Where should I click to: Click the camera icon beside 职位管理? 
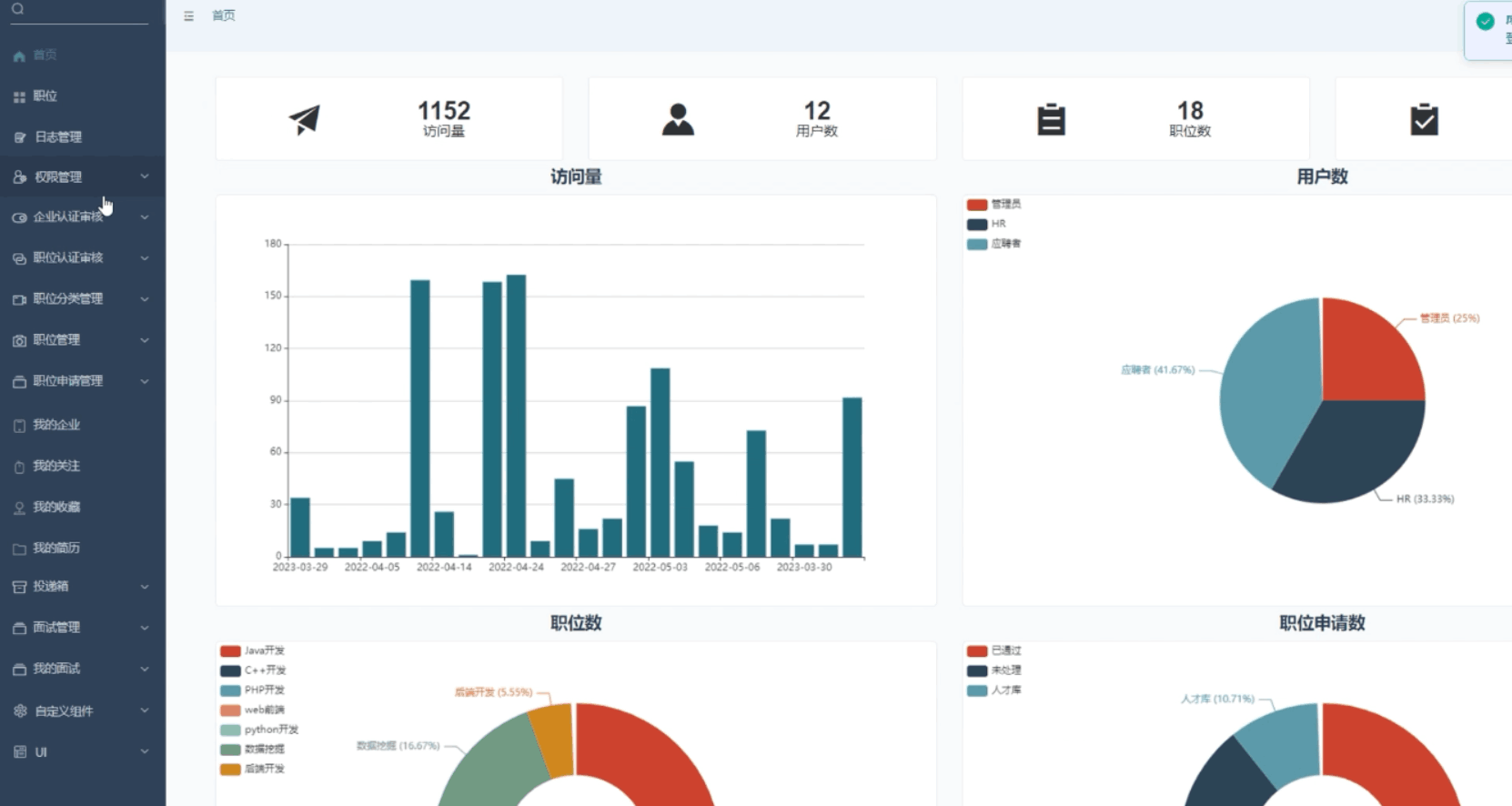pos(19,341)
